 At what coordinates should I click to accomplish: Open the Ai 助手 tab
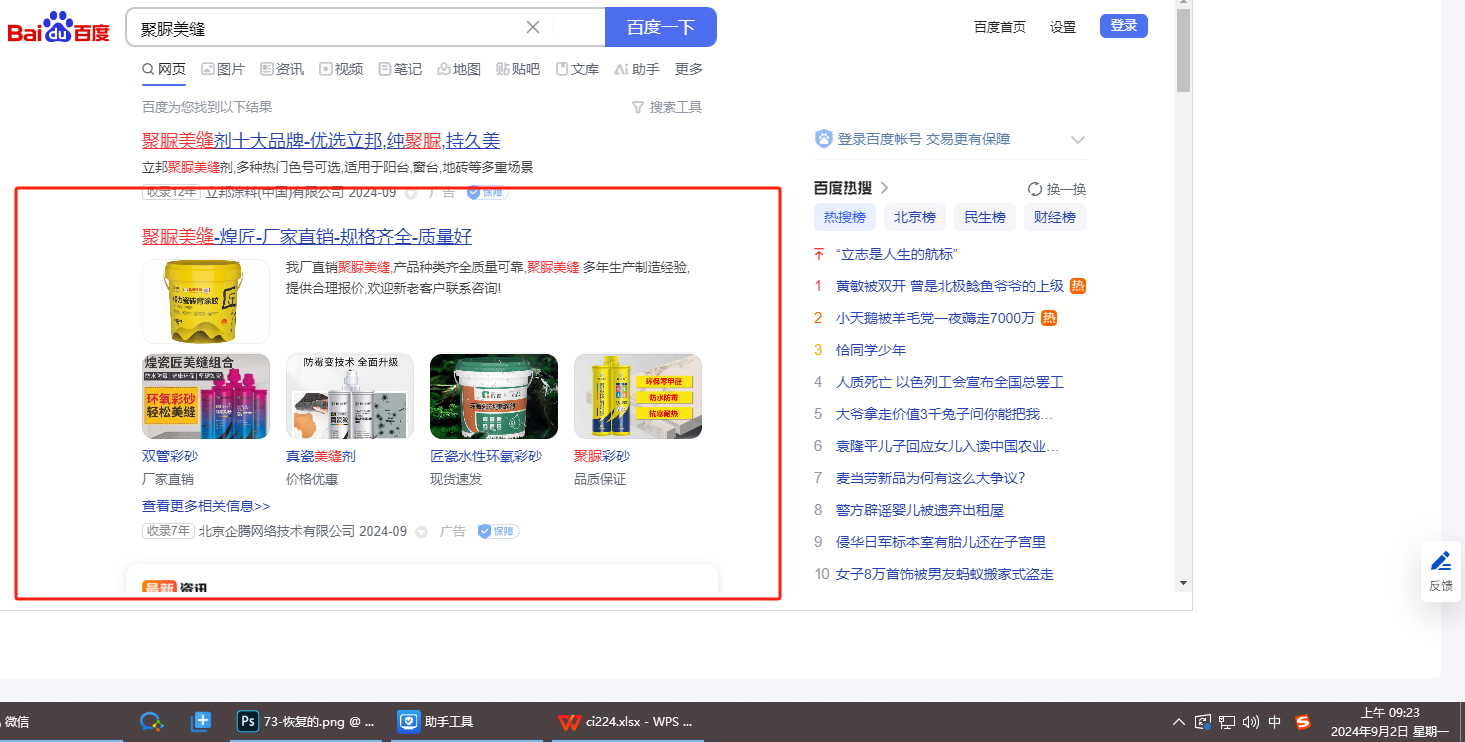pyautogui.click(x=637, y=69)
